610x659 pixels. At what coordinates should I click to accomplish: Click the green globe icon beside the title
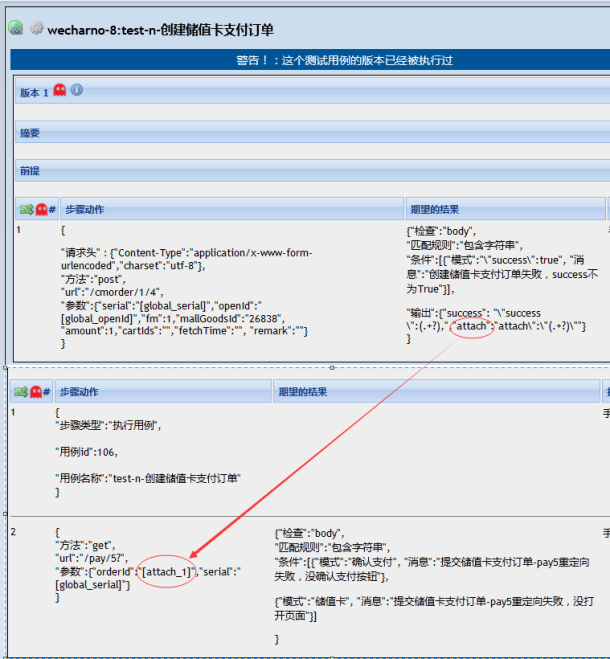point(16,29)
